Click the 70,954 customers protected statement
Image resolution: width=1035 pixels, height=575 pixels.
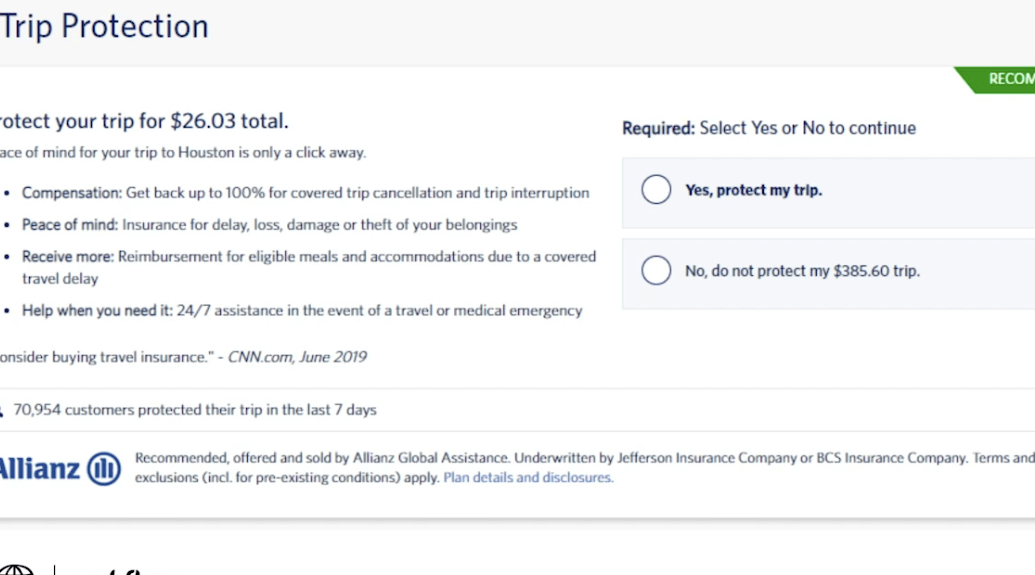(195, 410)
